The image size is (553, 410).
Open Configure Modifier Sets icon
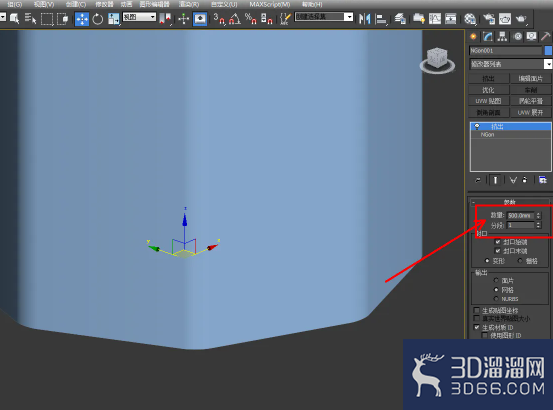point(543,180)
